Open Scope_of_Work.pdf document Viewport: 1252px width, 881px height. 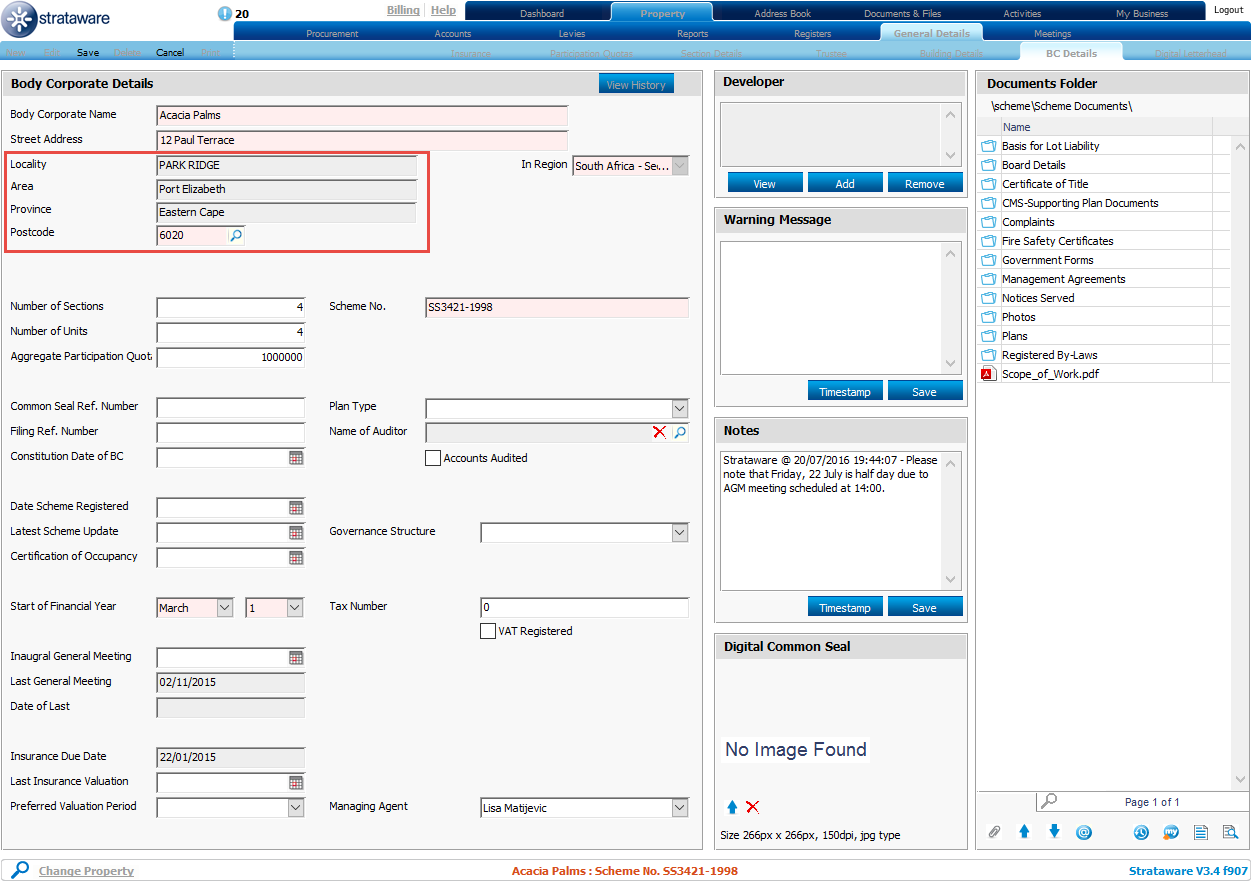coord(1050,374)
